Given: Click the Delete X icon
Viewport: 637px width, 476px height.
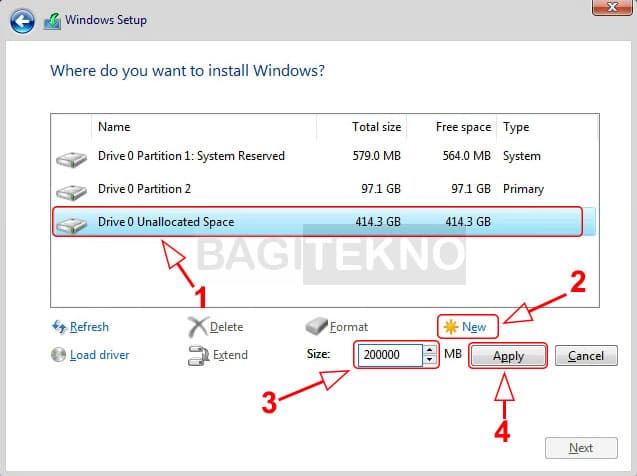Looking at the screenshot, I should click(198, 327).
